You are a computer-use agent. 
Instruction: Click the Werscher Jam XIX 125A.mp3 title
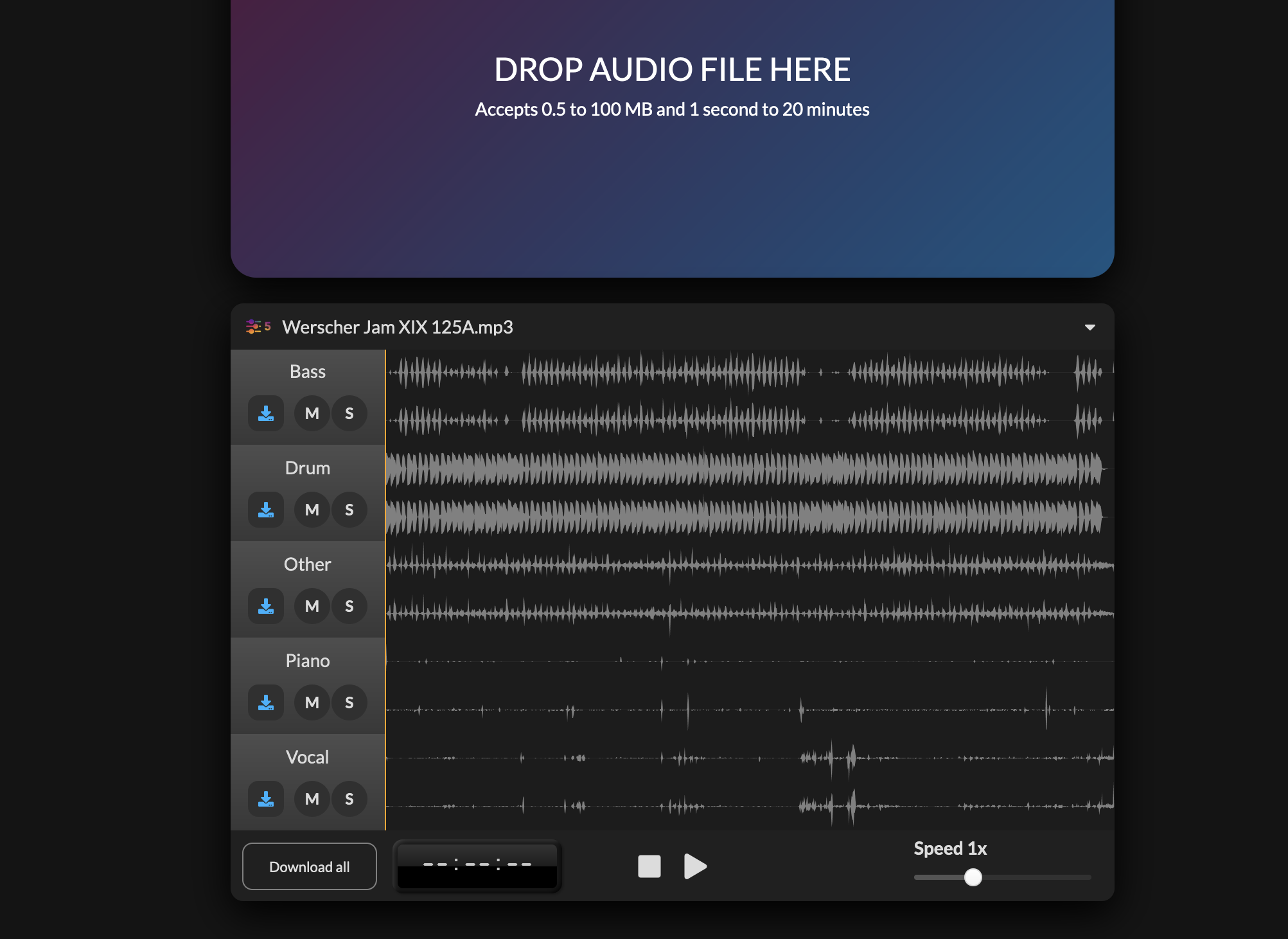(x=397, y=327)
